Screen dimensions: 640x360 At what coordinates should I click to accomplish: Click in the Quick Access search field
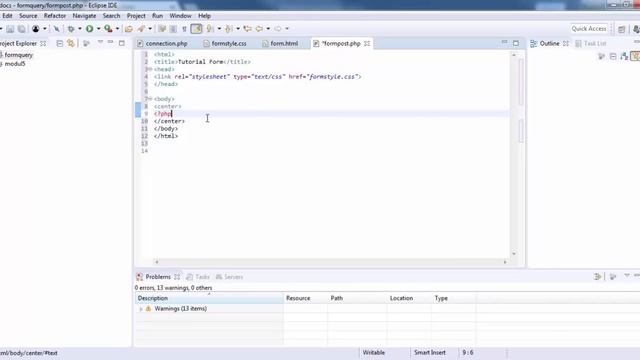point(589,29)
